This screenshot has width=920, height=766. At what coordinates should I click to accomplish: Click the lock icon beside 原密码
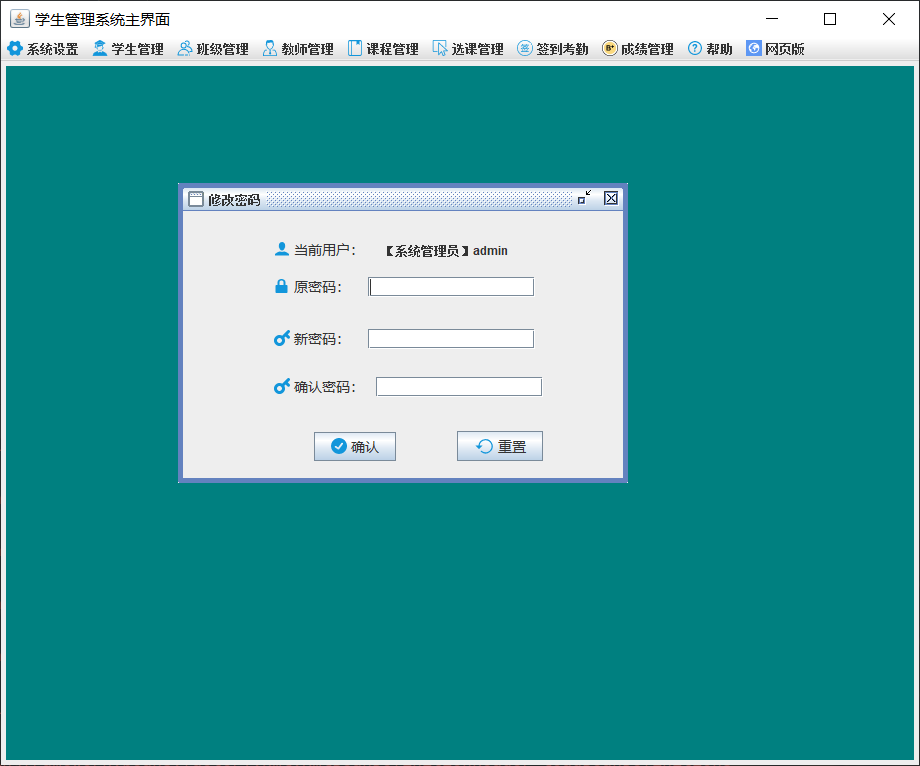[281, 286]
